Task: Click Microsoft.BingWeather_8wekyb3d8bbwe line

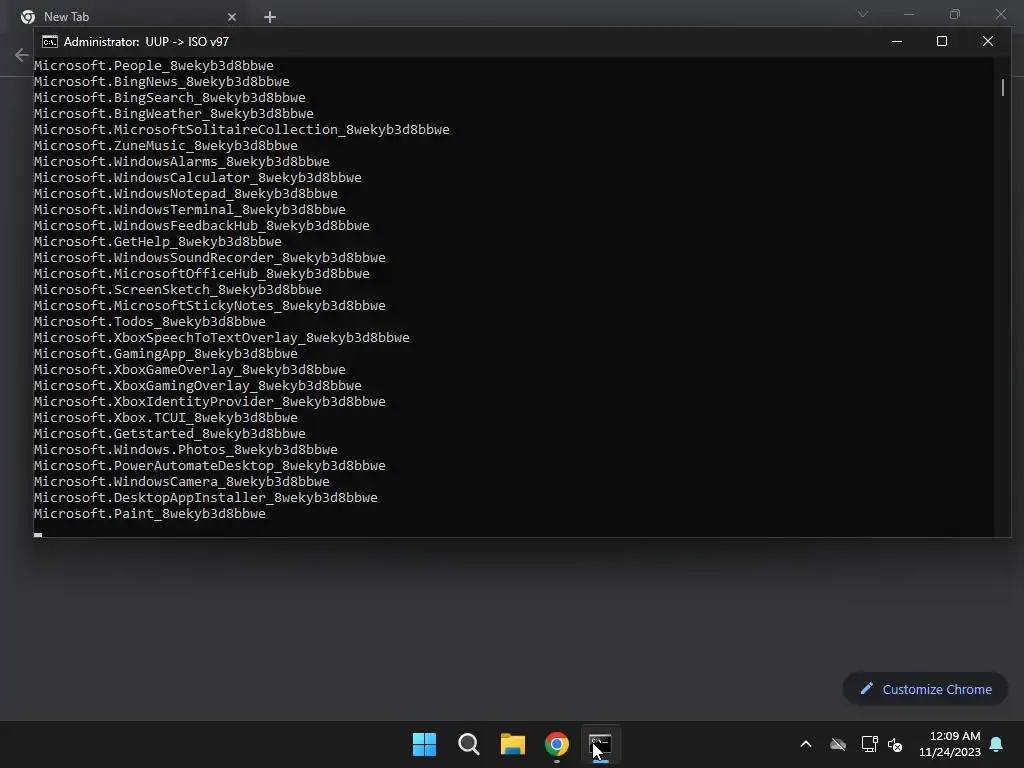Action: (174, 114)
